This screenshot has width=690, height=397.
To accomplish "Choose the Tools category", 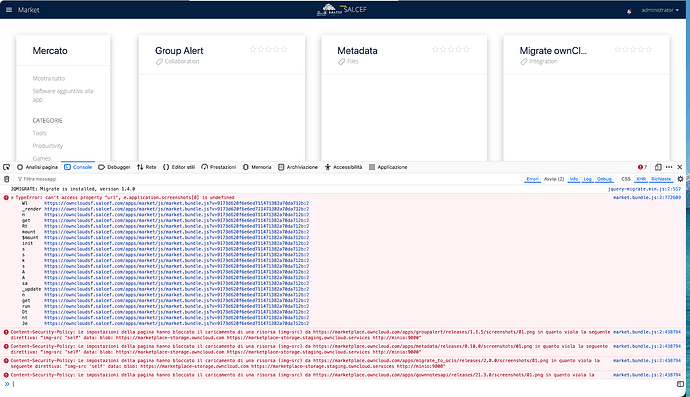I will [39, 133].
